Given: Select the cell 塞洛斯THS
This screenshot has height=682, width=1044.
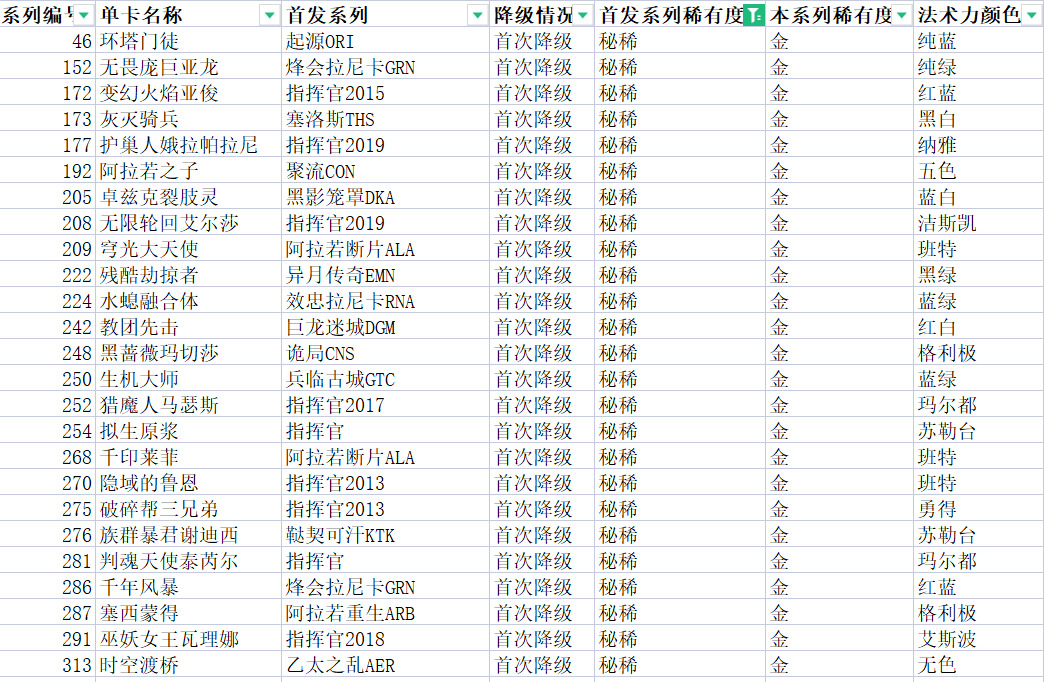Looking at the screenshot, I should point(386,119).
